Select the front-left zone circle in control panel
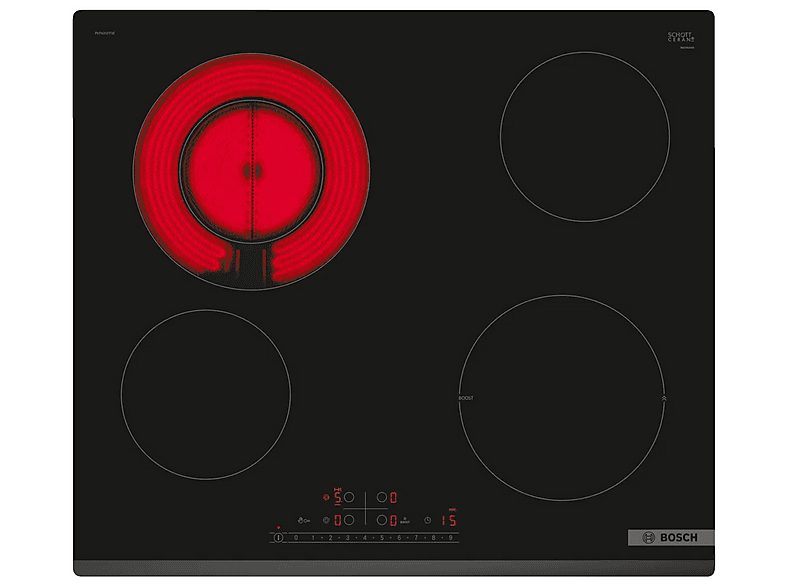 click(x=349, y=520)
